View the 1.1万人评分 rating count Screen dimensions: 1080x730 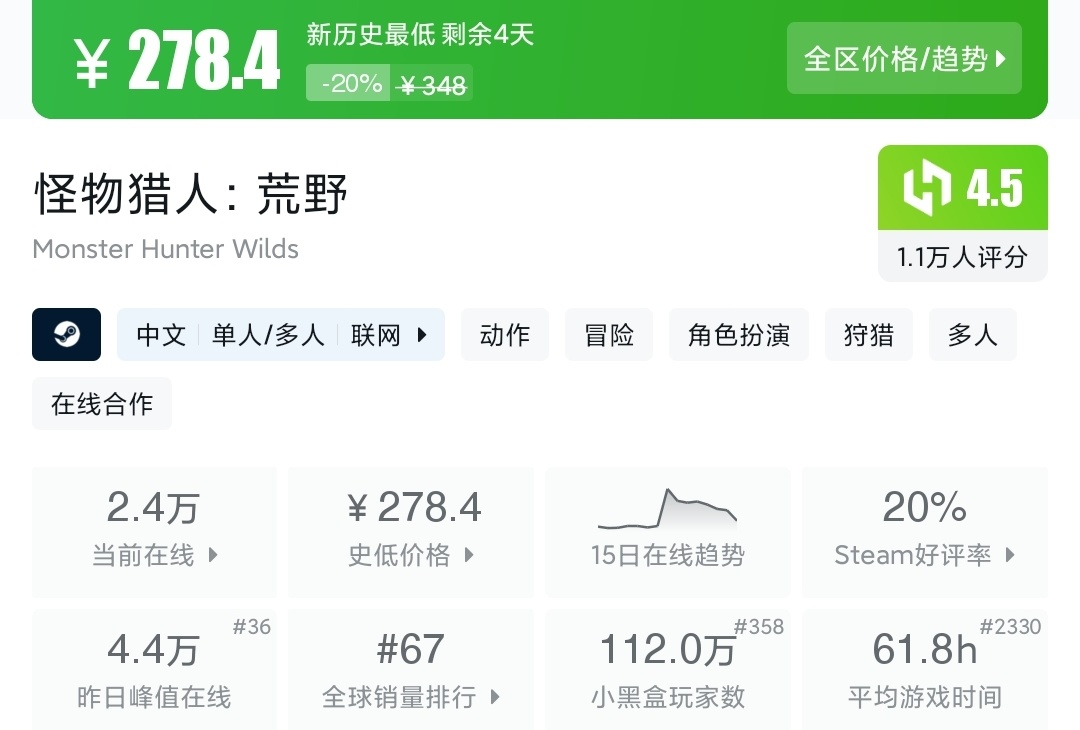coord(962,257)
